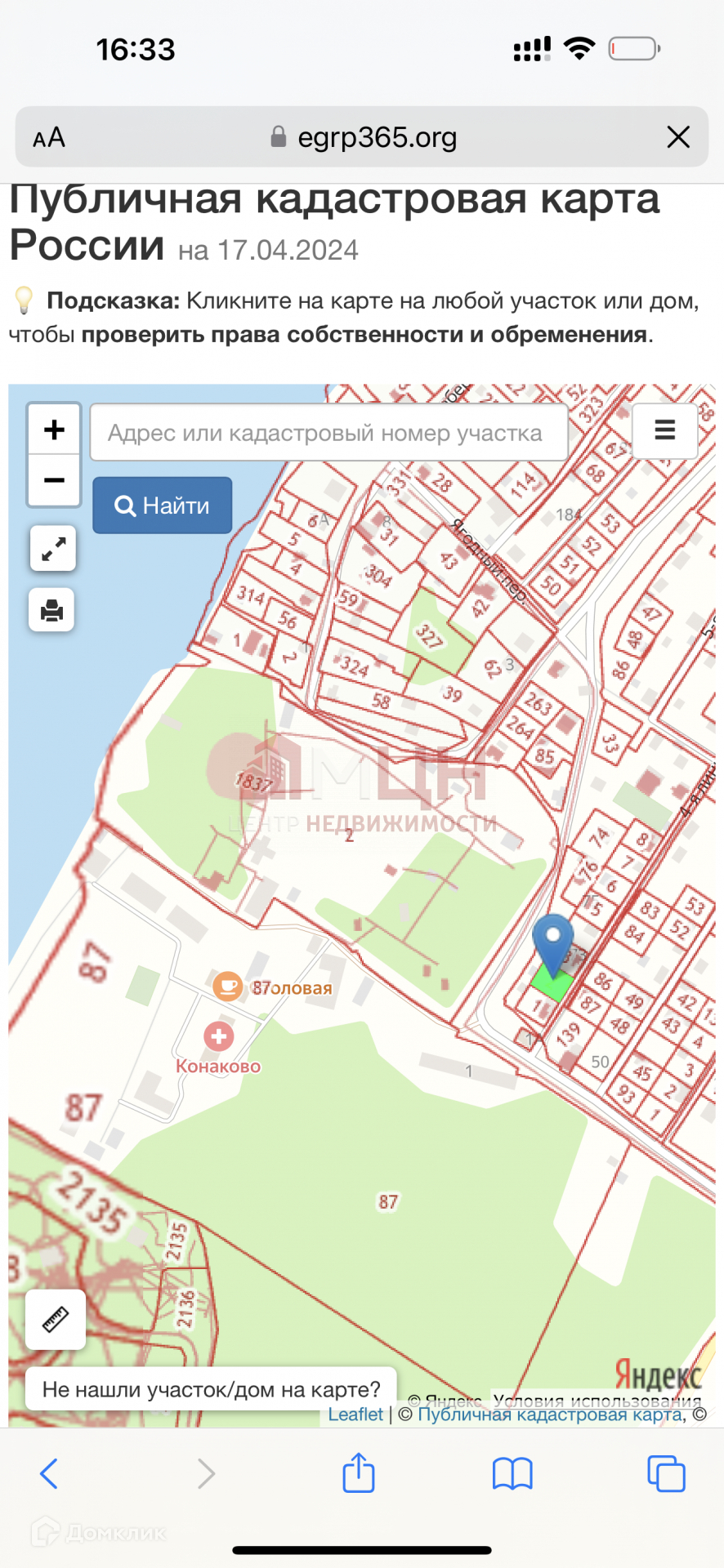Show open Safari tabs
This screenshot has width=724, height=1568.
(x=666, y=1473)
